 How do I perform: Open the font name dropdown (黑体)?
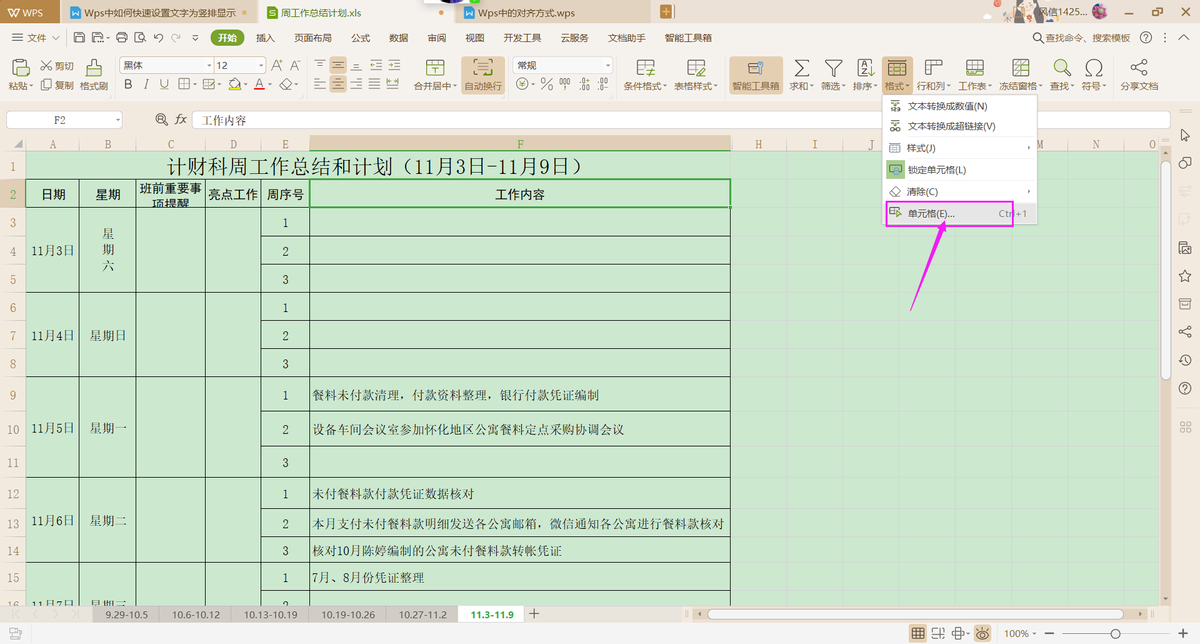tap(209, 66)
